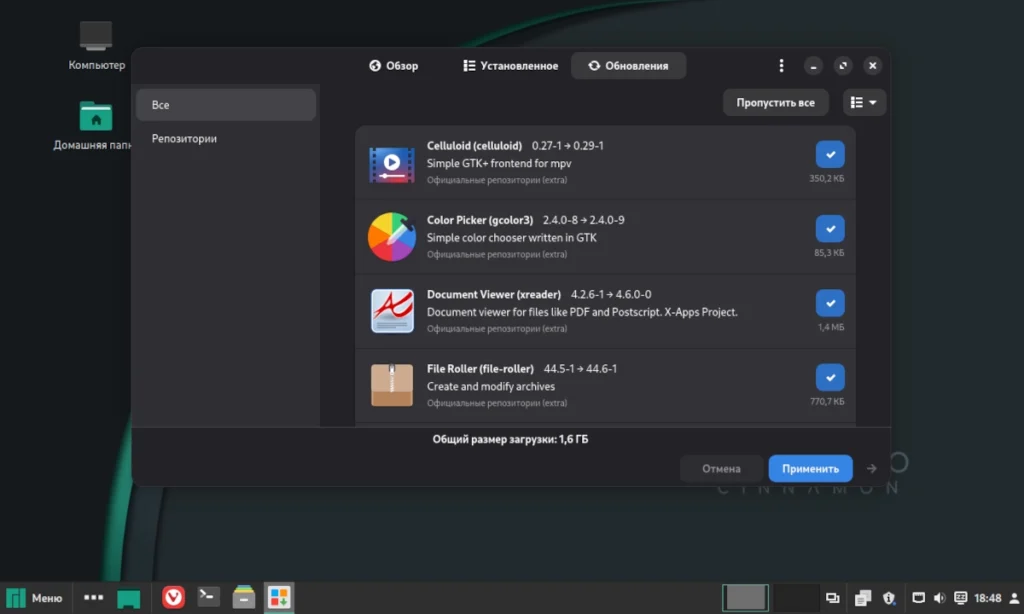Click the display tray icon
The width and height of the screenshot is (1024, 614).
[x=832, y=598]
